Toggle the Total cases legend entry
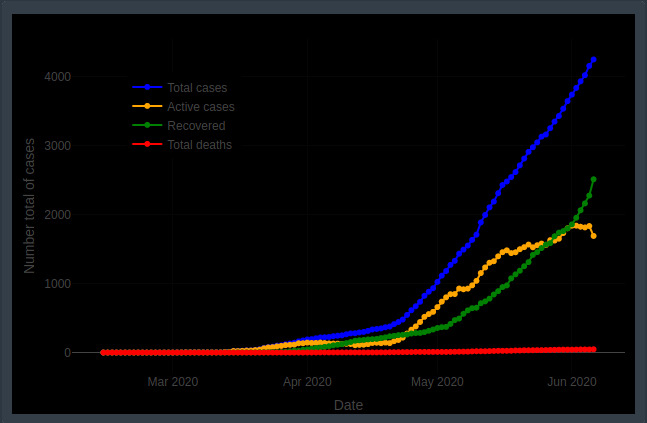 (195, 87)
